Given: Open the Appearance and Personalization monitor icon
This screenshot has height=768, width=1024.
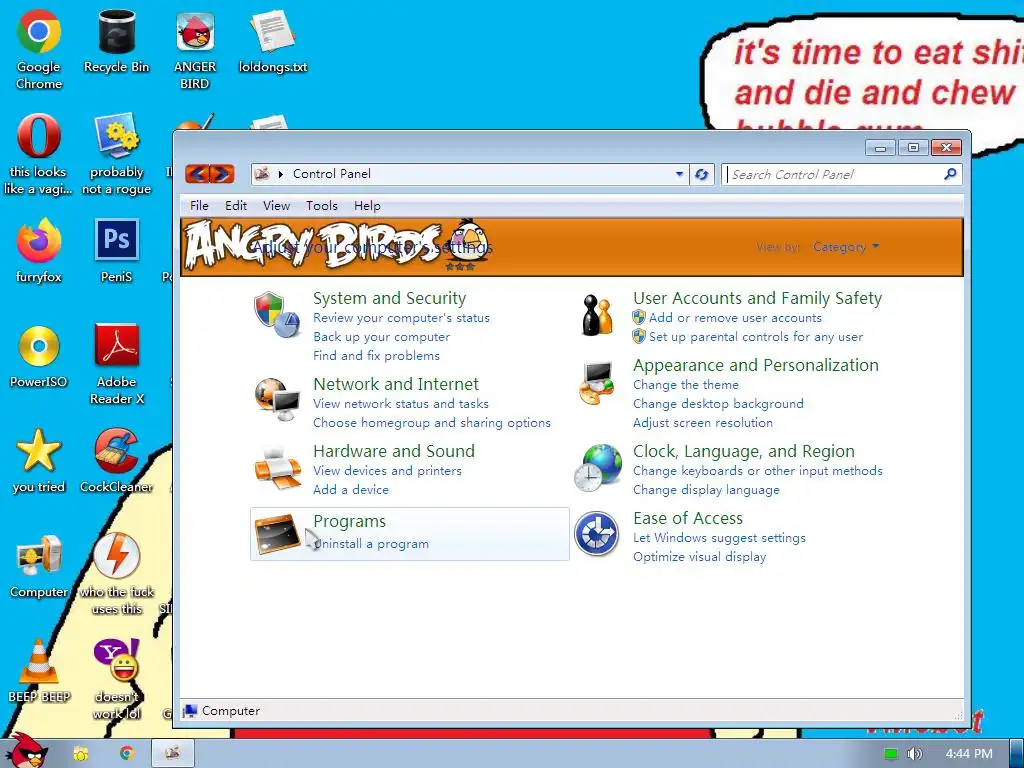Looking at the screenshot, I should click(597, 383).
